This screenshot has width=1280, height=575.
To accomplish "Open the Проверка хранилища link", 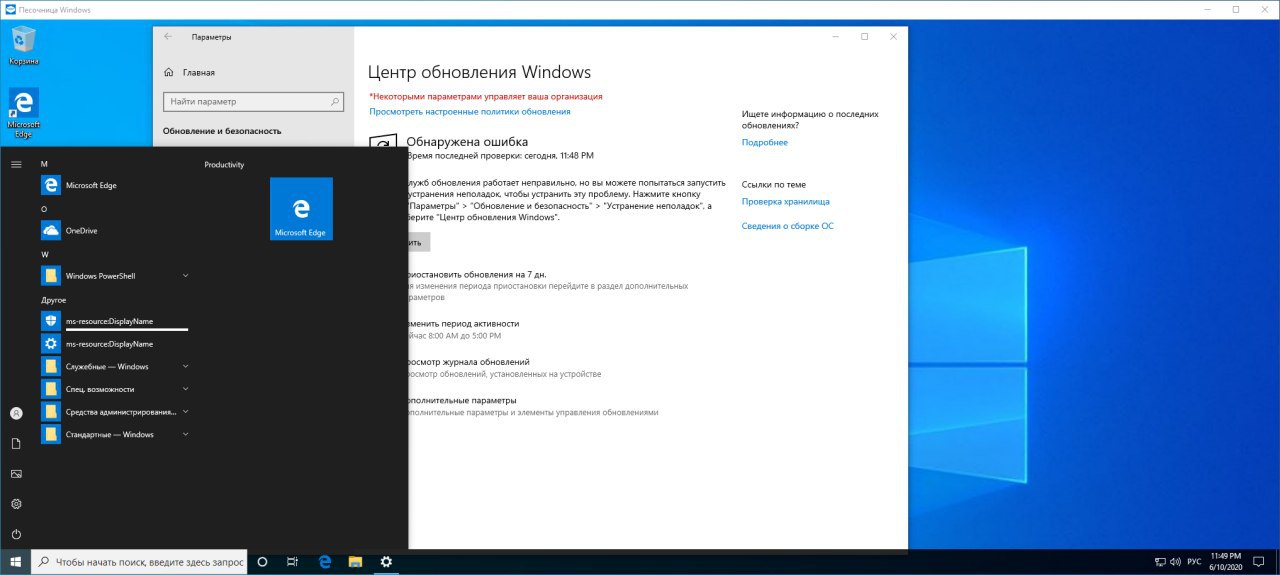I will pyautogui.click(x=786, y=202).
